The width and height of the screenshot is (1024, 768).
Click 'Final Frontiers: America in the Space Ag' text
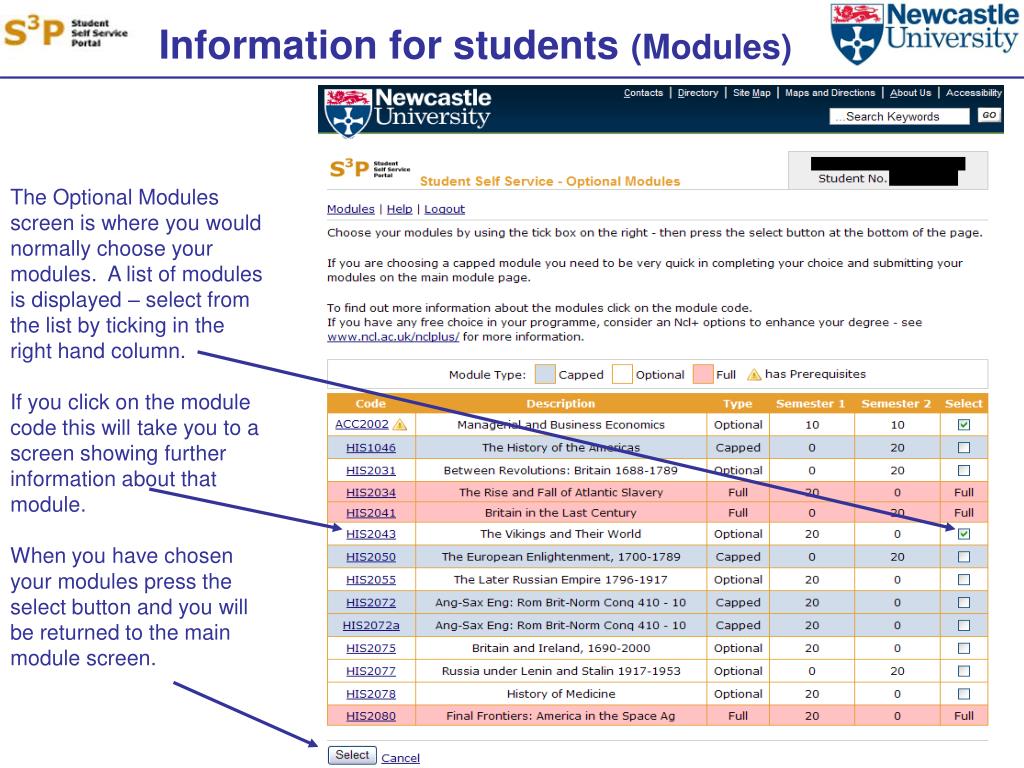560,716
